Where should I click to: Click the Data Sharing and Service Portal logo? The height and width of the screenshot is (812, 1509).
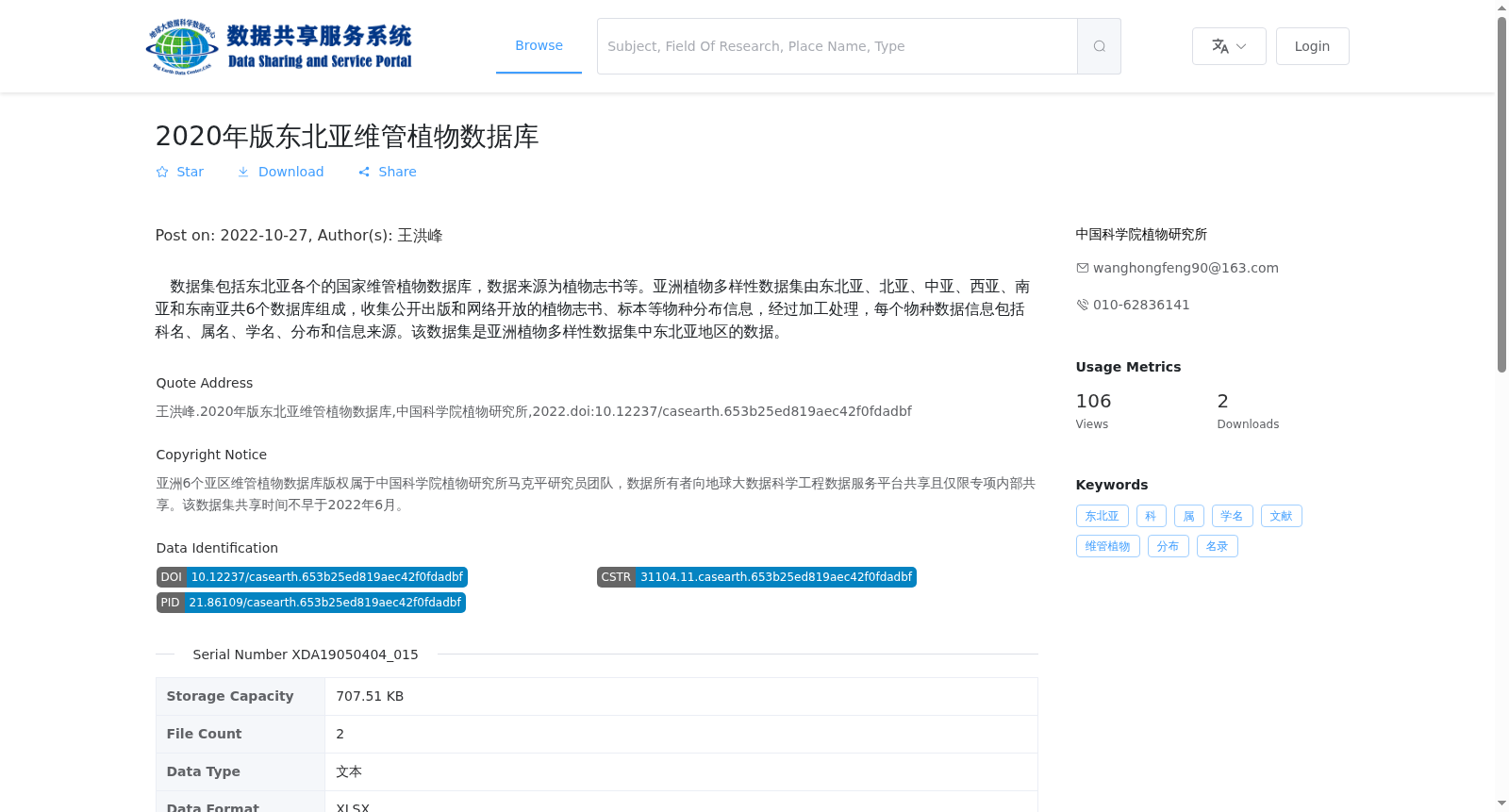click(x=279, y=46)
